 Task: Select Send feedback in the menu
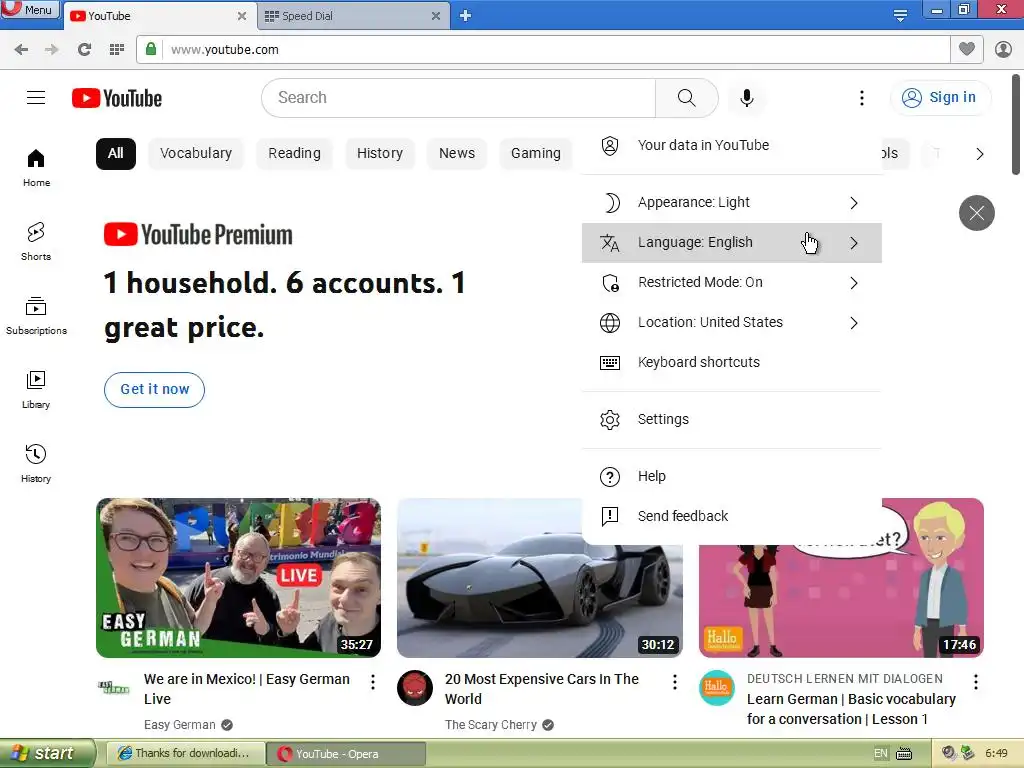pos(731,516)
